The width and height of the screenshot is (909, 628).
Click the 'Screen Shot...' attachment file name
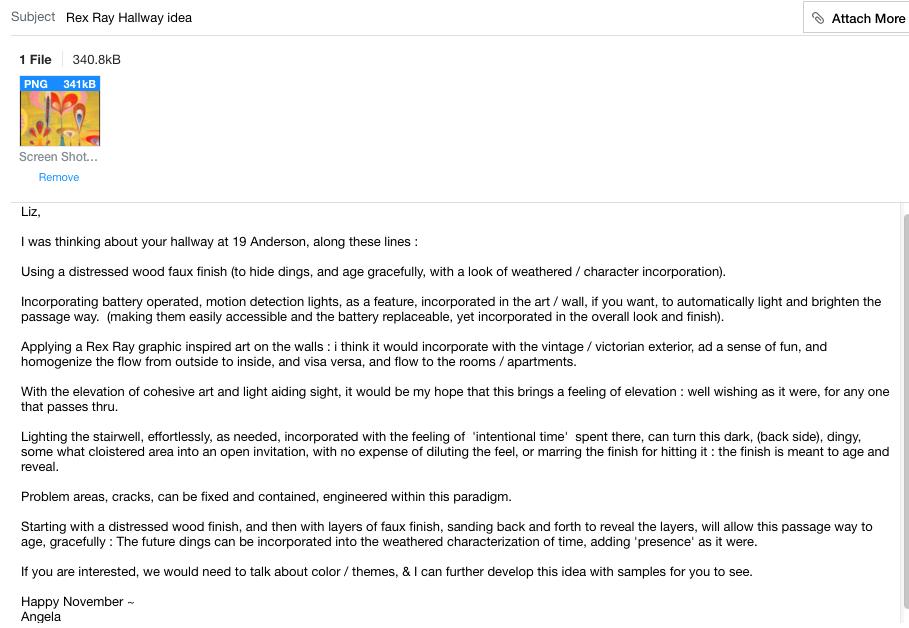[x=58, y=157]
